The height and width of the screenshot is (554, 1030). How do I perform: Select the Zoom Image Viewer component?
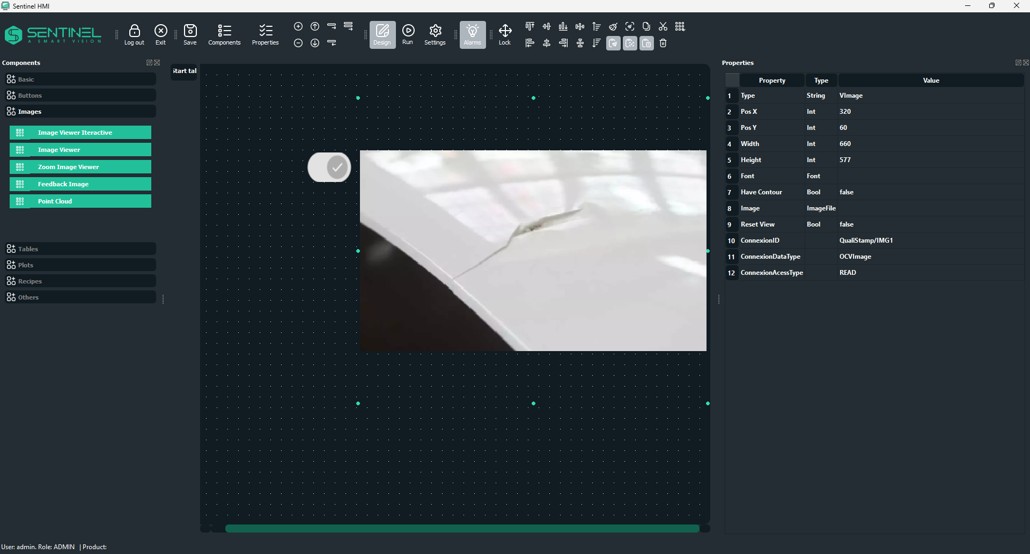pos(80,167)
